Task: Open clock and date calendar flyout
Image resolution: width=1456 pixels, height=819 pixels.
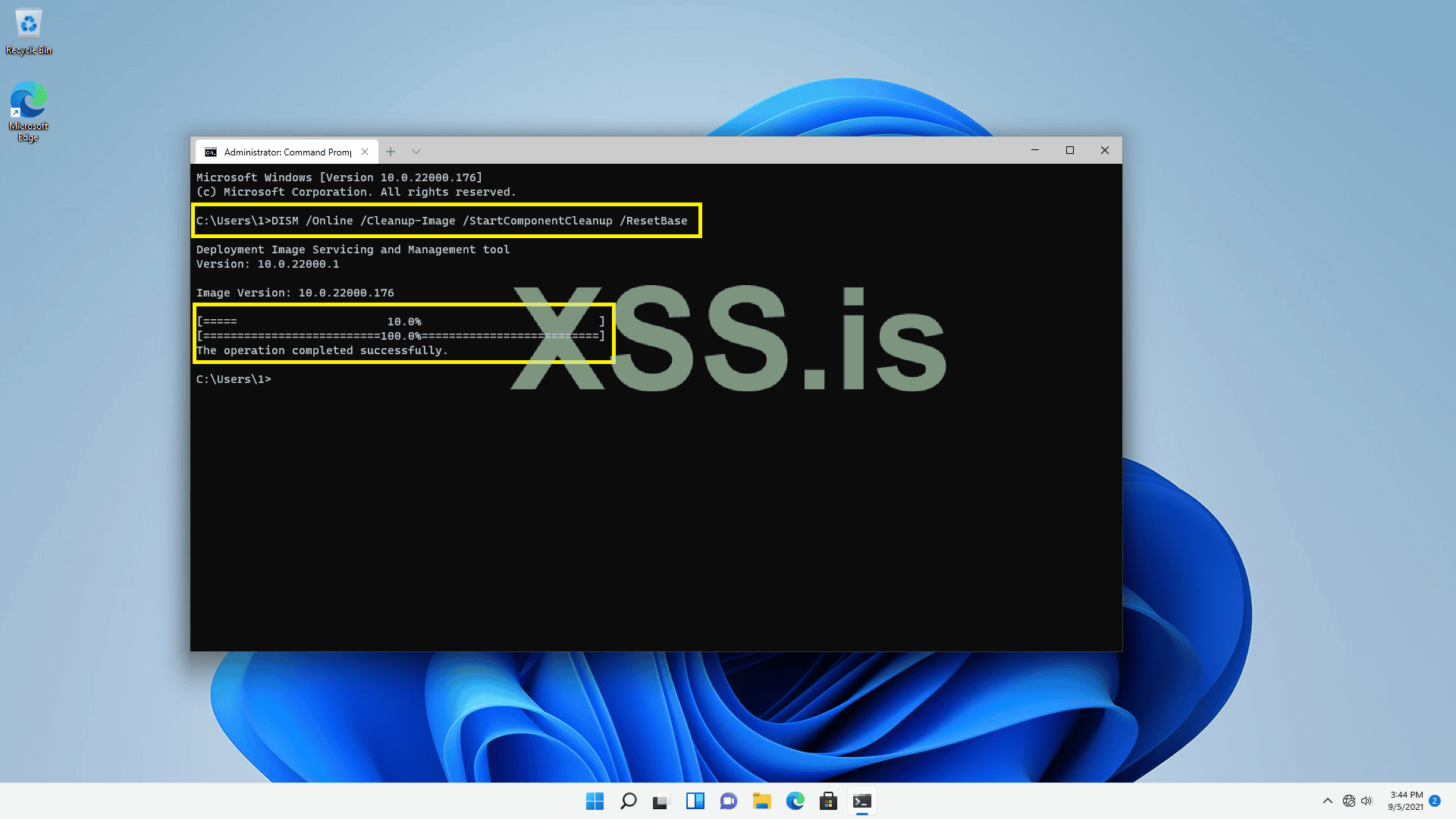Action: point(1405,801)
